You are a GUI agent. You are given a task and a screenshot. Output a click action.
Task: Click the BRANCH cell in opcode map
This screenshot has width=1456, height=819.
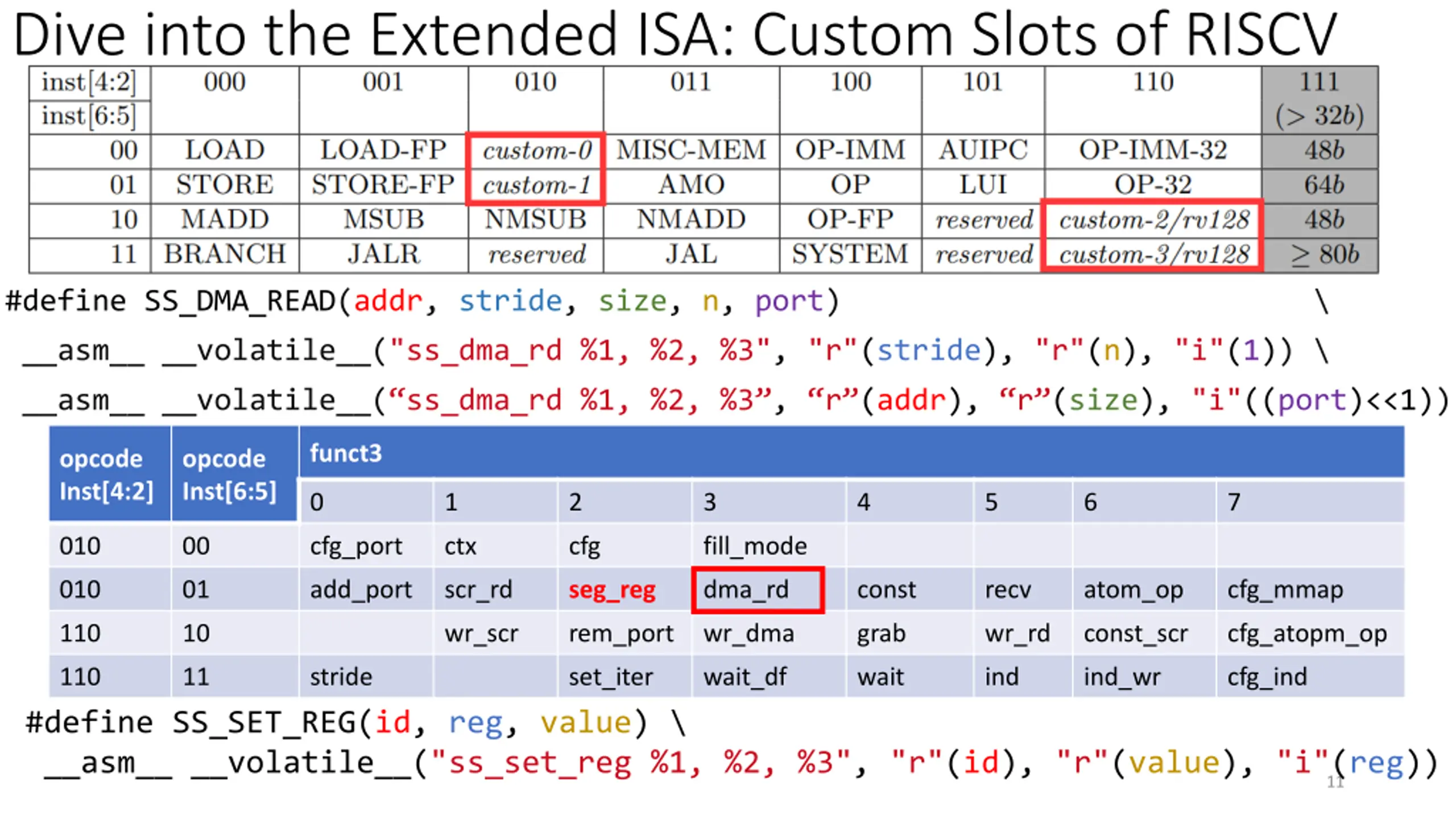pyautogui.click(x=225, y=254)
